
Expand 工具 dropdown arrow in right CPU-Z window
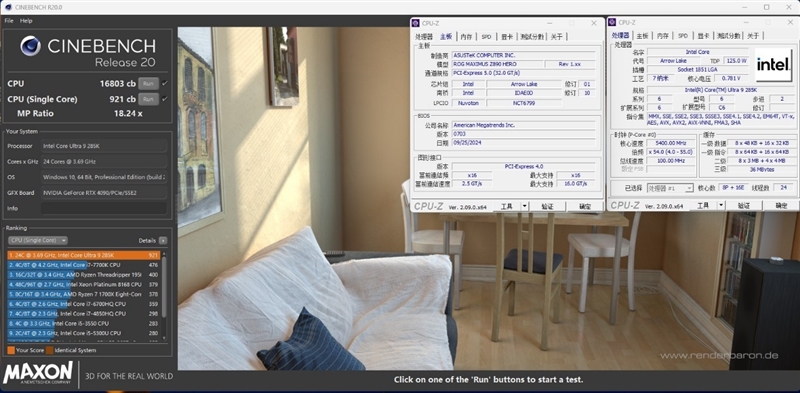(721, 205)
